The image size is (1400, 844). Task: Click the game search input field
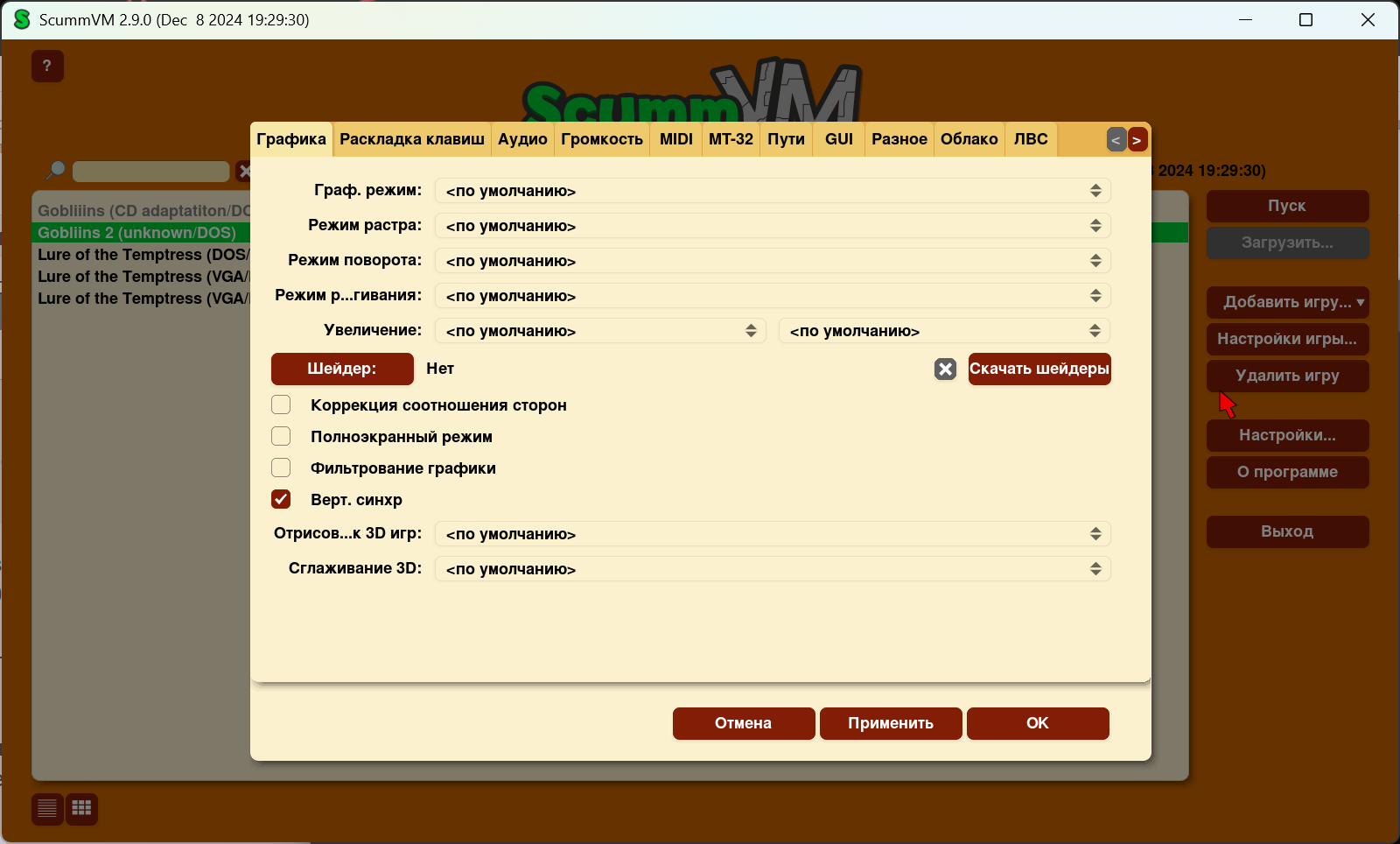[x=150, y=172]
